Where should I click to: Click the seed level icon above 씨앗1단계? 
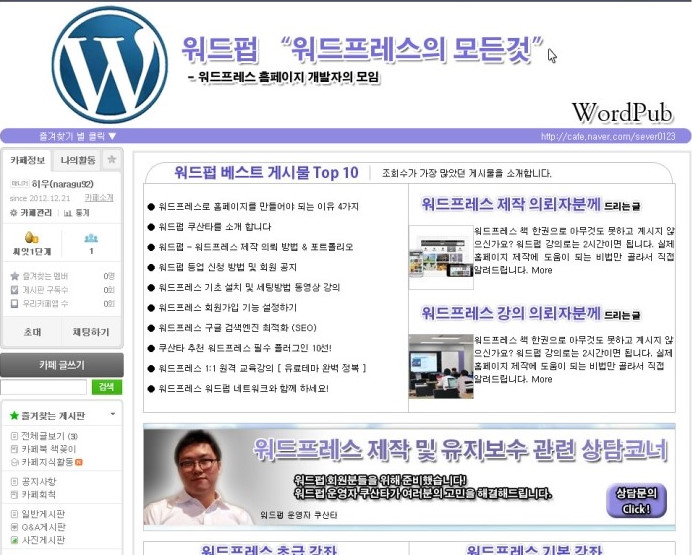click(31, 238)
